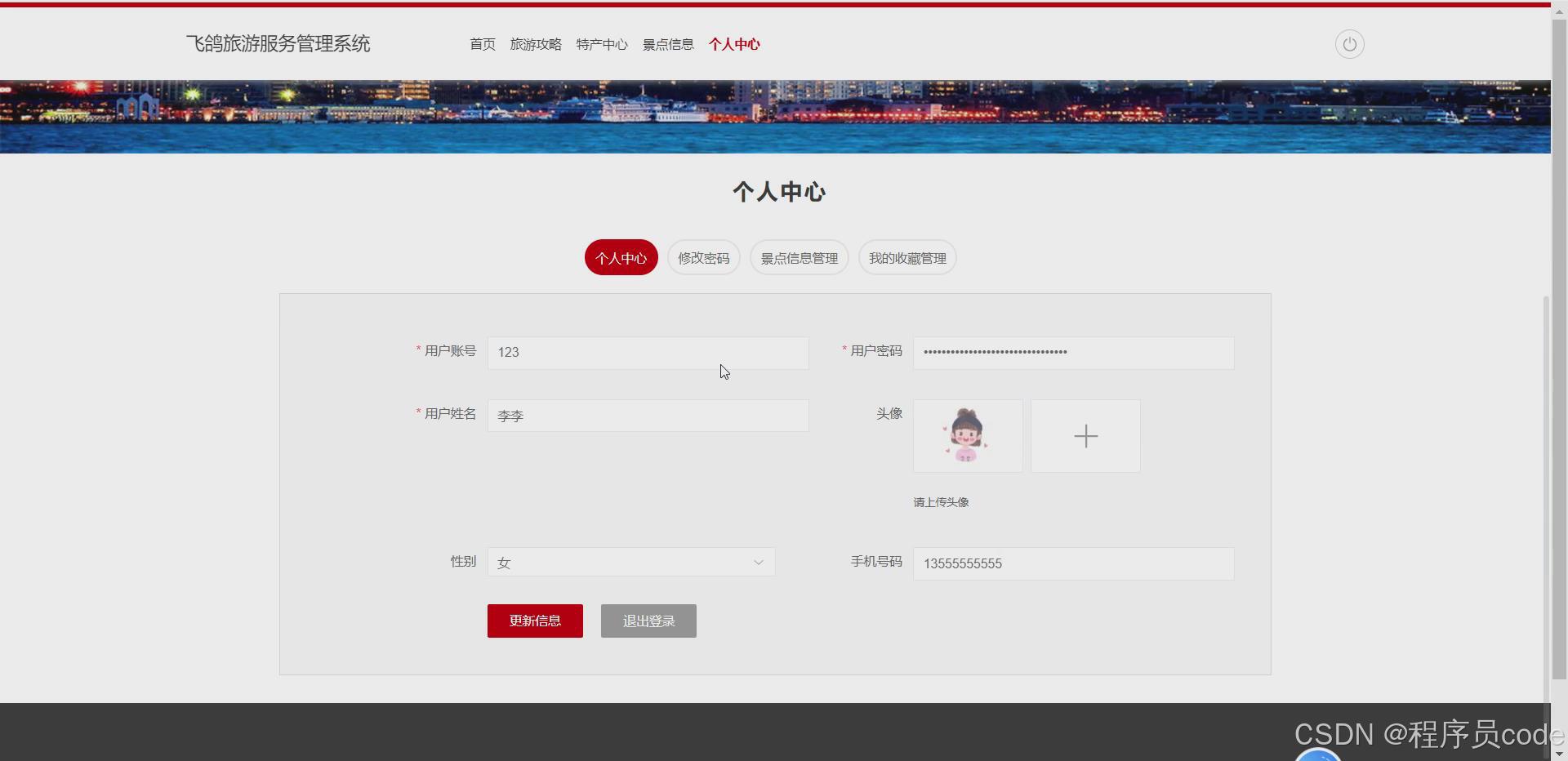The width and height of the screenshot is (1568, 761).
Task: Click inside the 手机号码 phone number field
Action: (x=1072, y=563)
